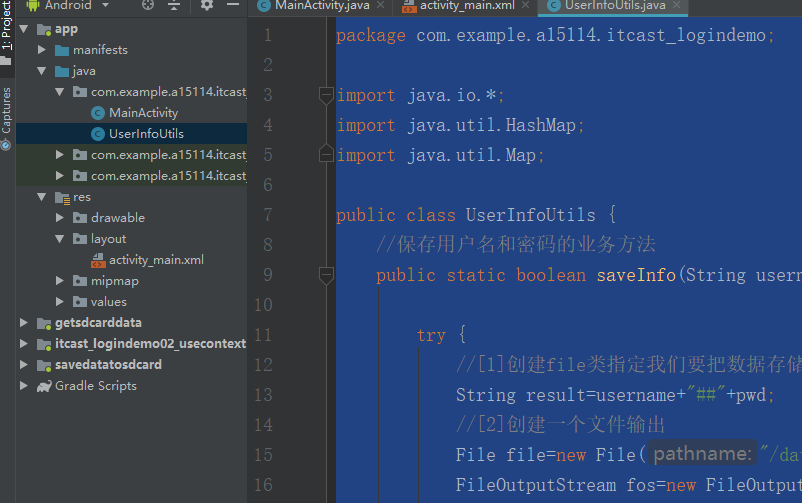Select the drawable folder row
This screenshot has height=503, width=802.
131,217
